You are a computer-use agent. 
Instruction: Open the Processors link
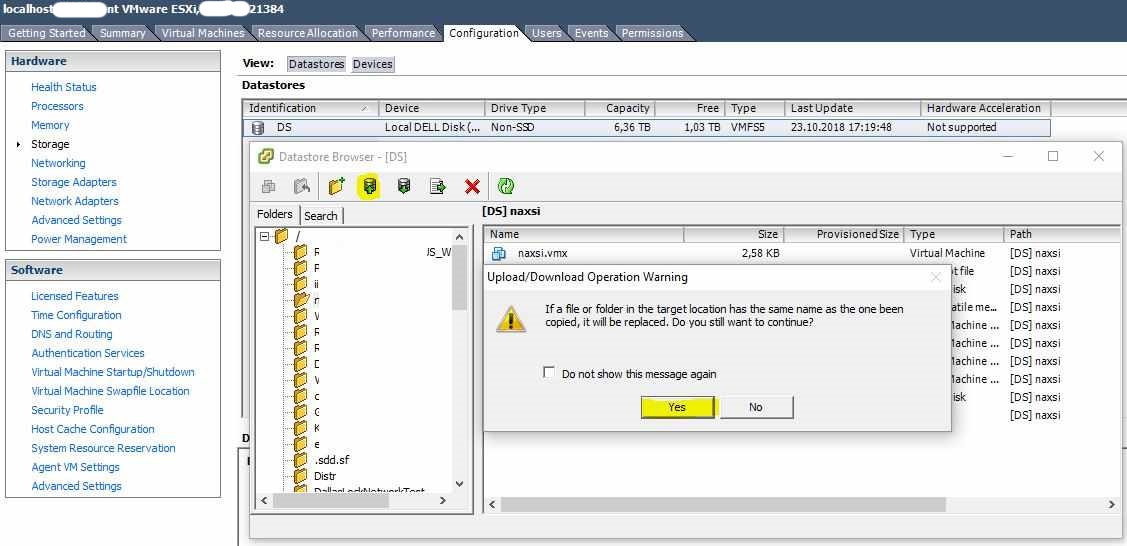[x=57, y=106]
